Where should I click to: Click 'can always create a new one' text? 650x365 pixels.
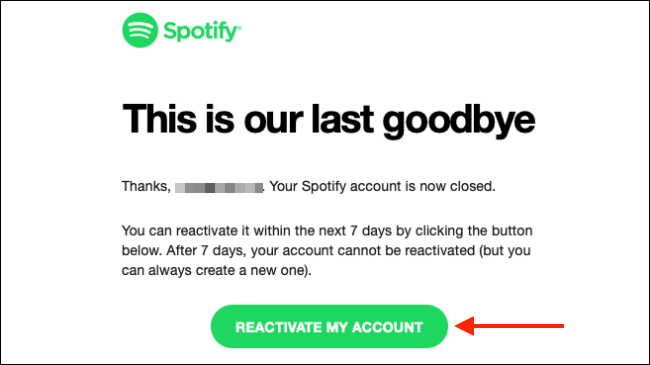pos(214,270)
